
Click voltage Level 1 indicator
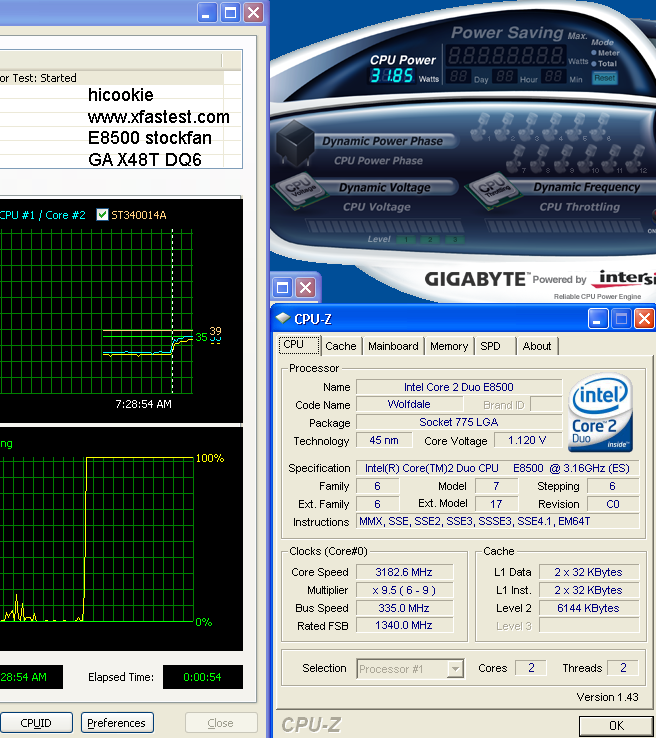[x=406, y=240]
